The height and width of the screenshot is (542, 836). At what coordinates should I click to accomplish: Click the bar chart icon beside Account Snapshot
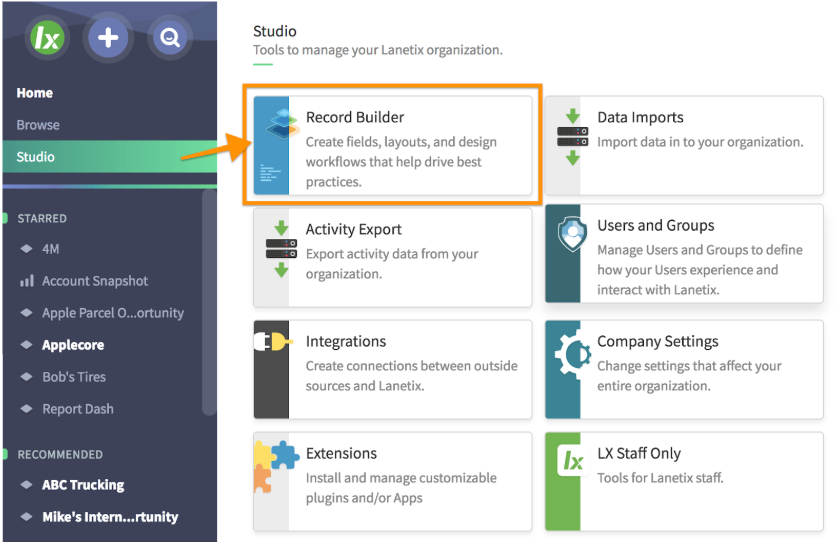(x=27, y=281)
